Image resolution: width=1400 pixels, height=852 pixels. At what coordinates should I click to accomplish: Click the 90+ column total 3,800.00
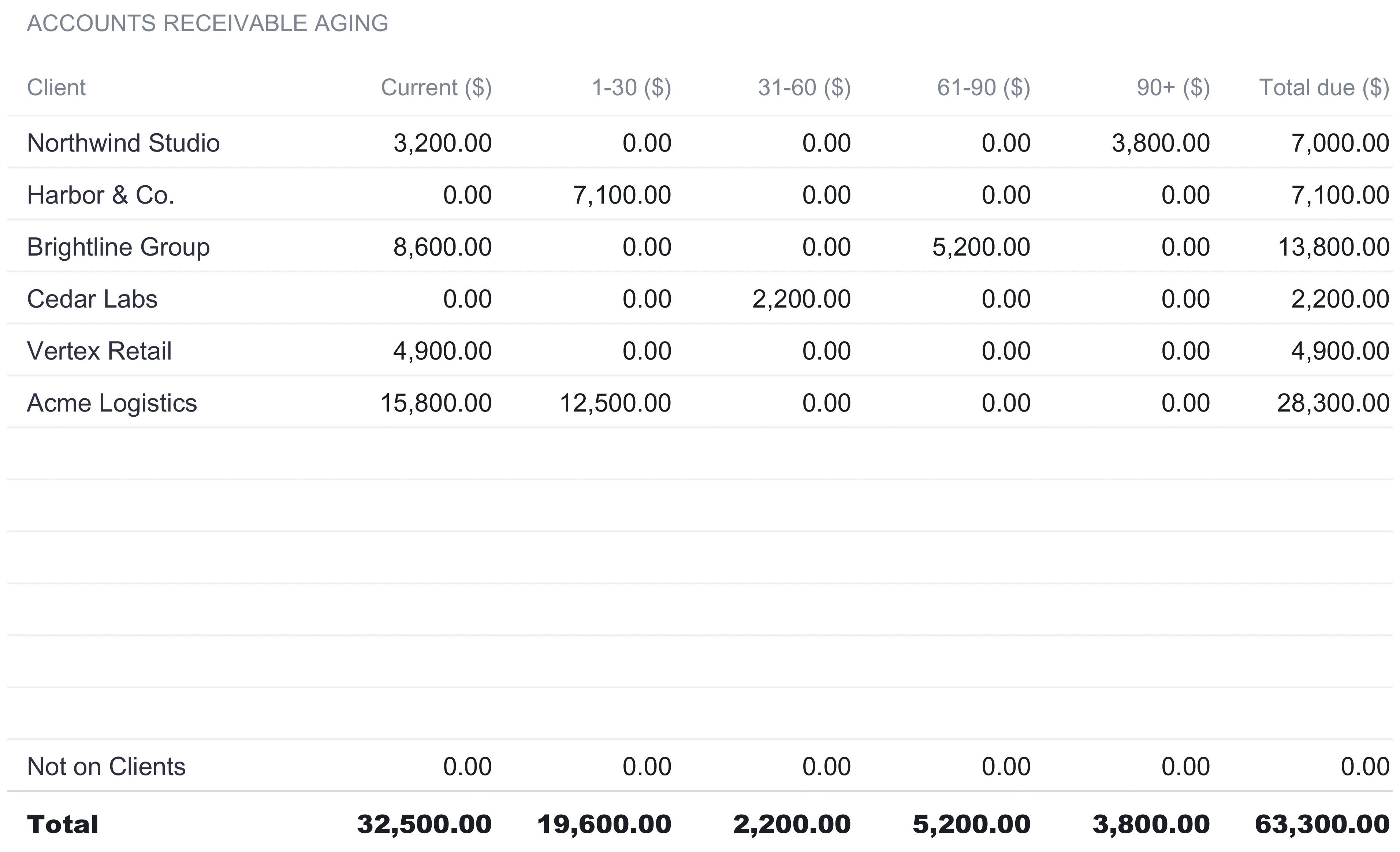(1151, 825)
